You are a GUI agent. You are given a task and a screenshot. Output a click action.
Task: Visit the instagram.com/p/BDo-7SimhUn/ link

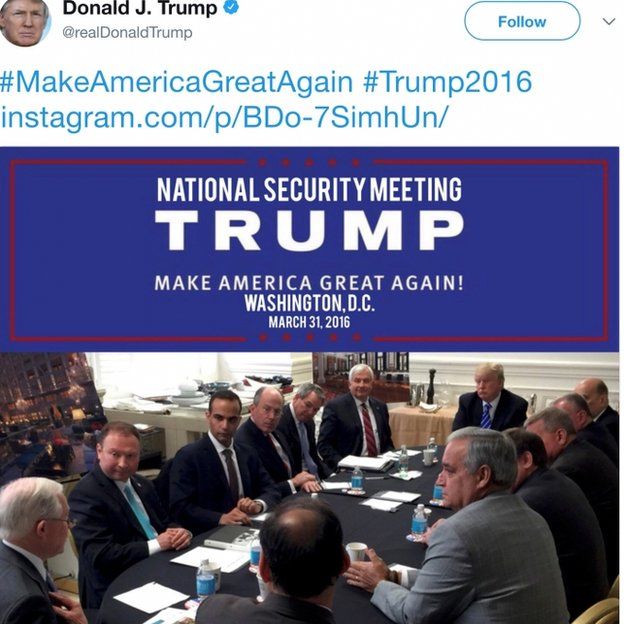click(x=224, y=118)
